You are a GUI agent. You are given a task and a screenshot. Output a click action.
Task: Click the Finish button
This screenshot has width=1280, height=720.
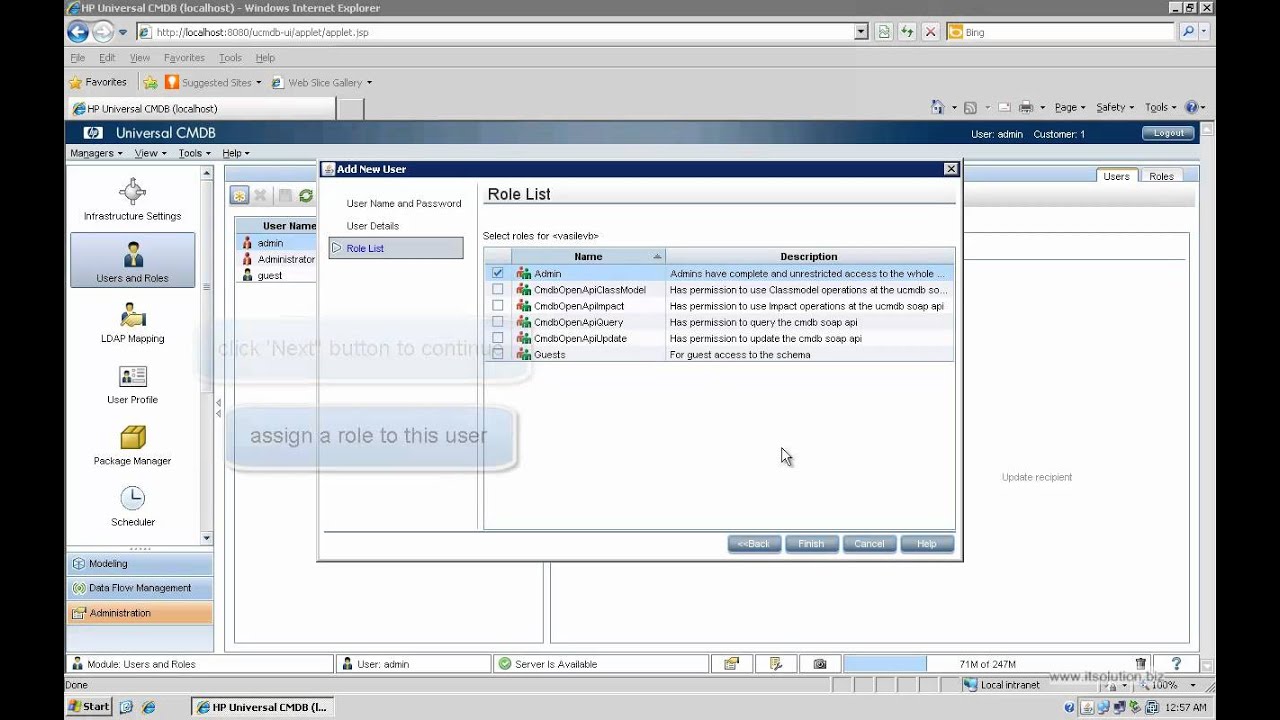pos(811,544)
